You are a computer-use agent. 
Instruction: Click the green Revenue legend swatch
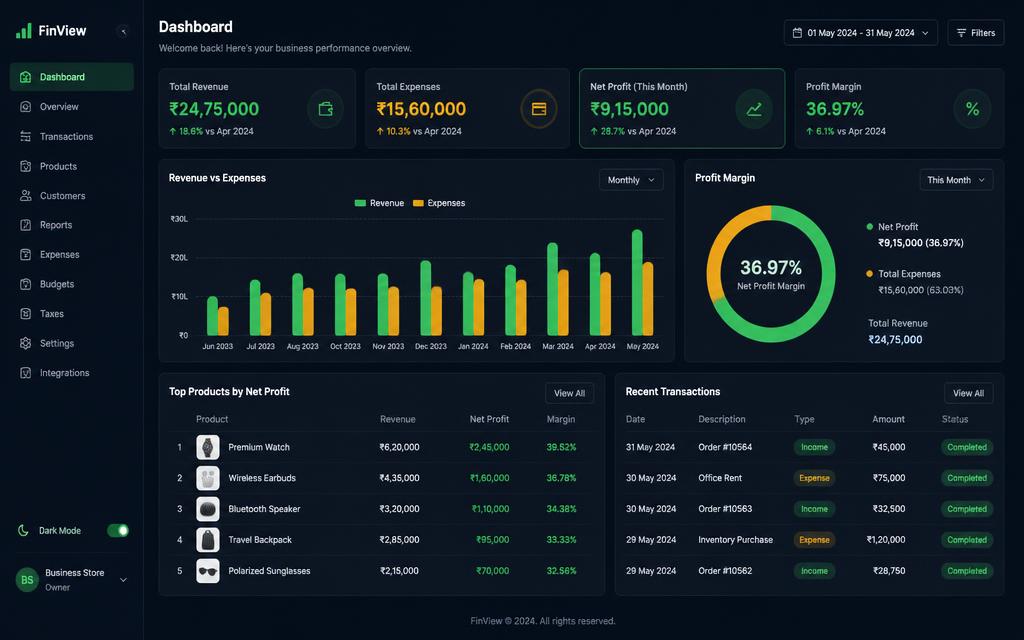(x=360, y=203)
